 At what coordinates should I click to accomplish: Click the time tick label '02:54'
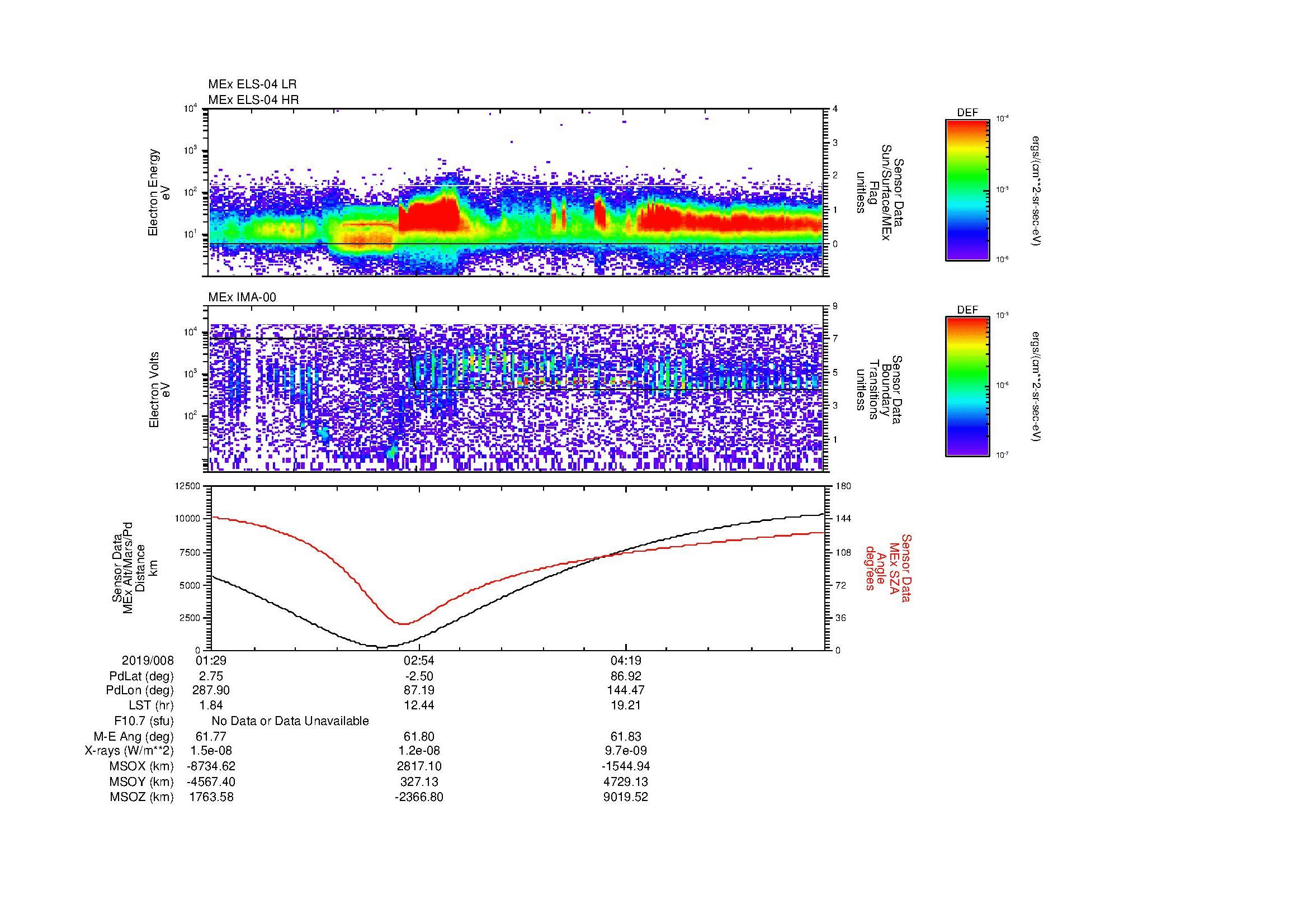419,661
